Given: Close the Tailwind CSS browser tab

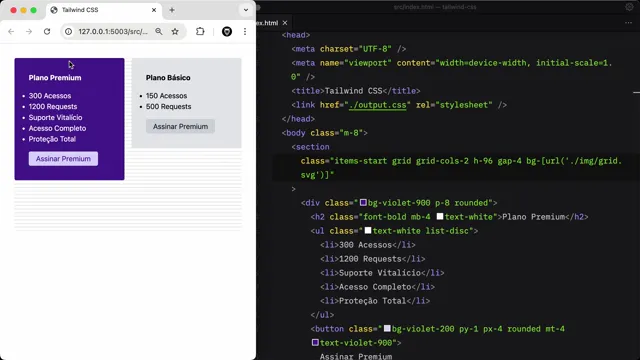Looking at the screenshot, I should point(154,10).
